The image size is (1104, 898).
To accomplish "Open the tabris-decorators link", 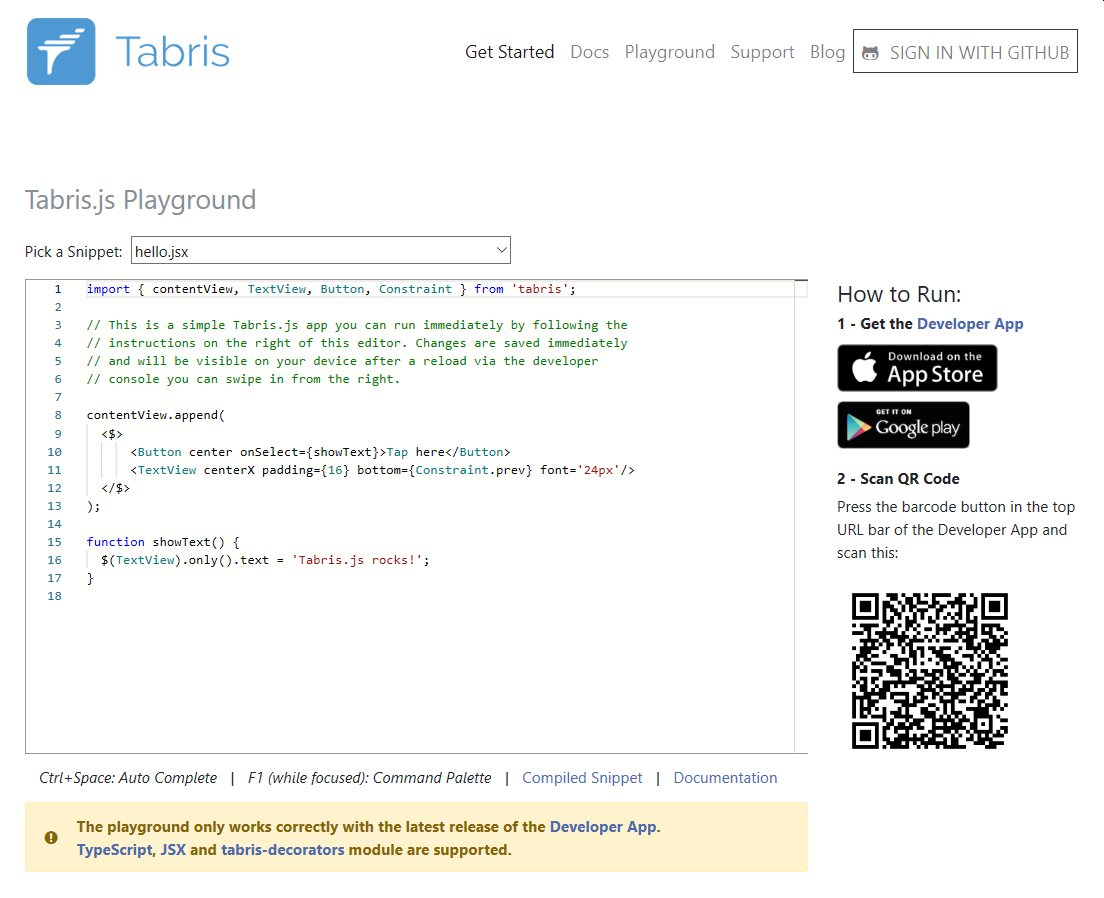I will [283, 850].
